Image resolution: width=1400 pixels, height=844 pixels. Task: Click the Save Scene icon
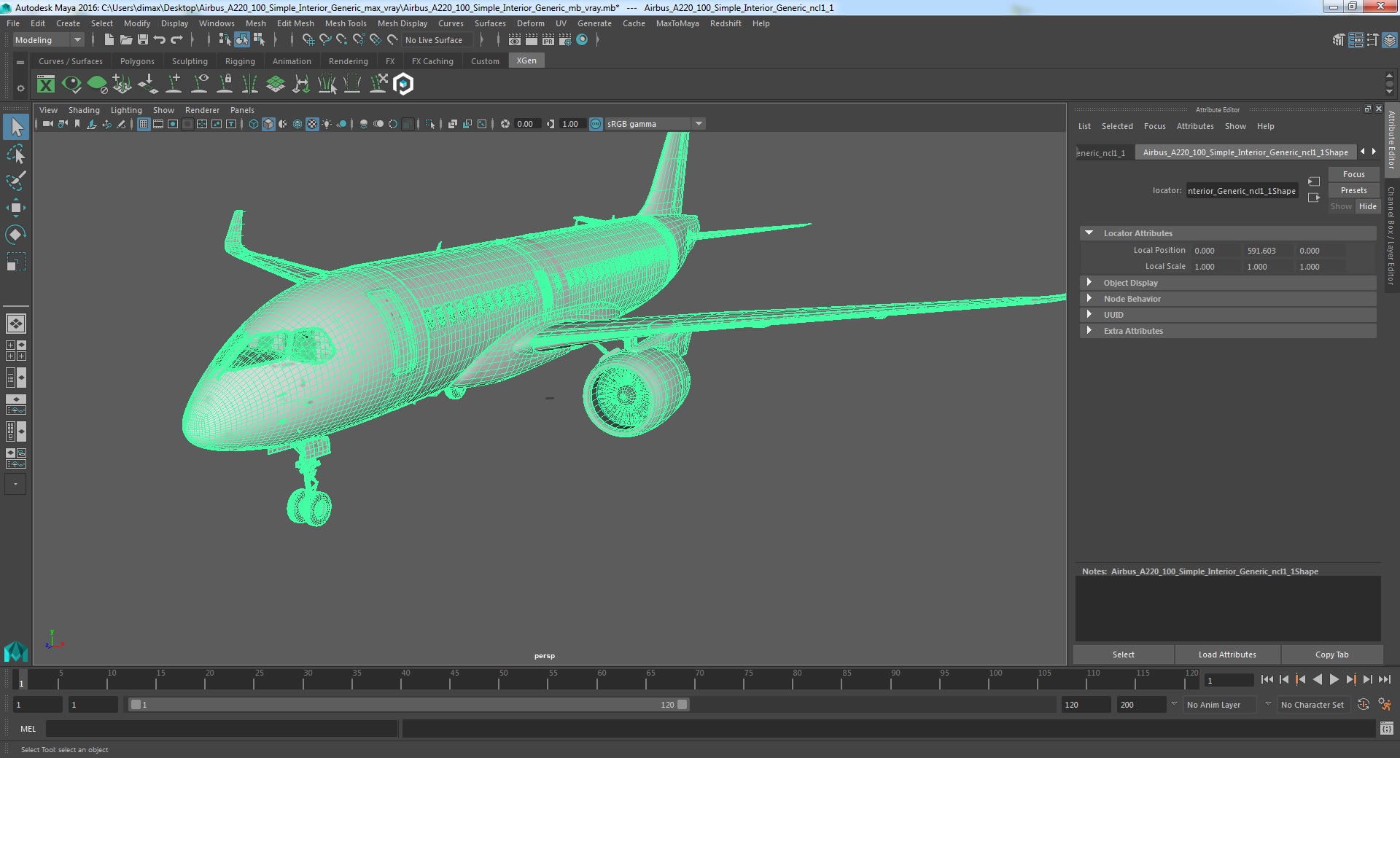[143, 40]
